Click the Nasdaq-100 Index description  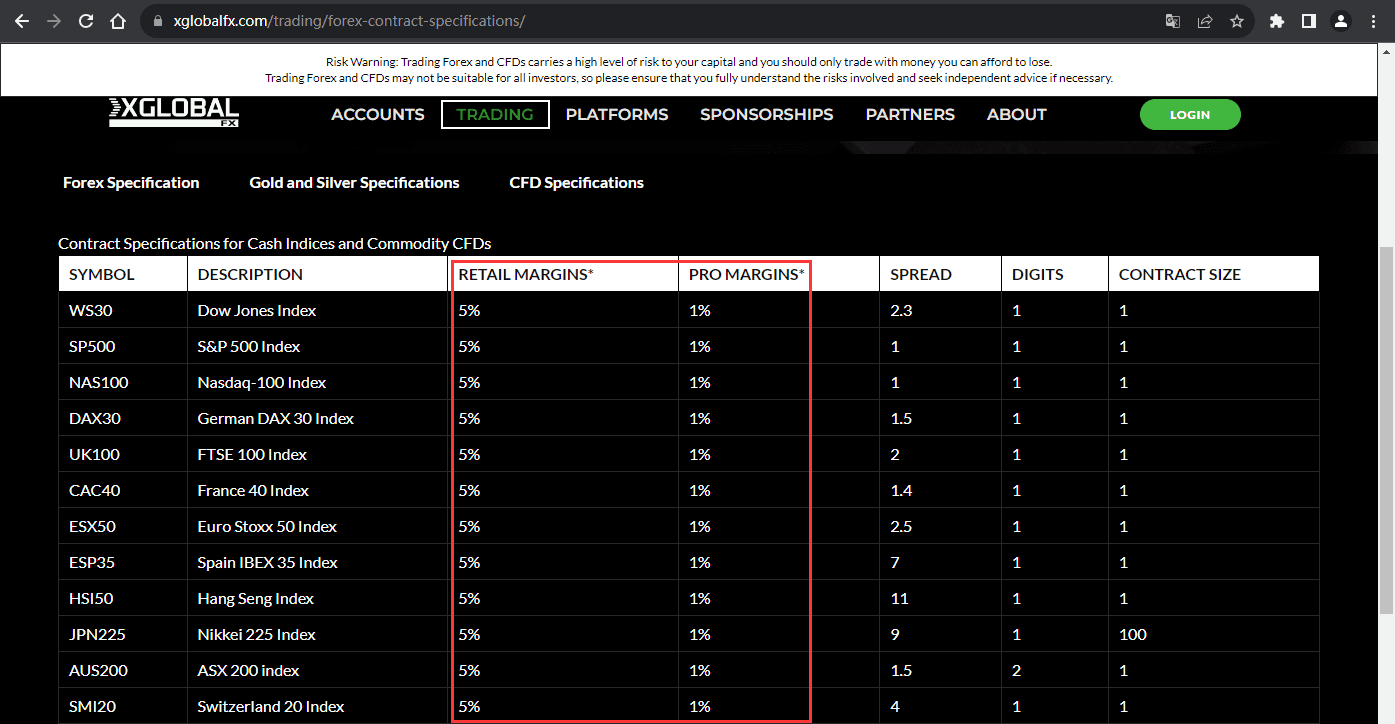[262, 382]
